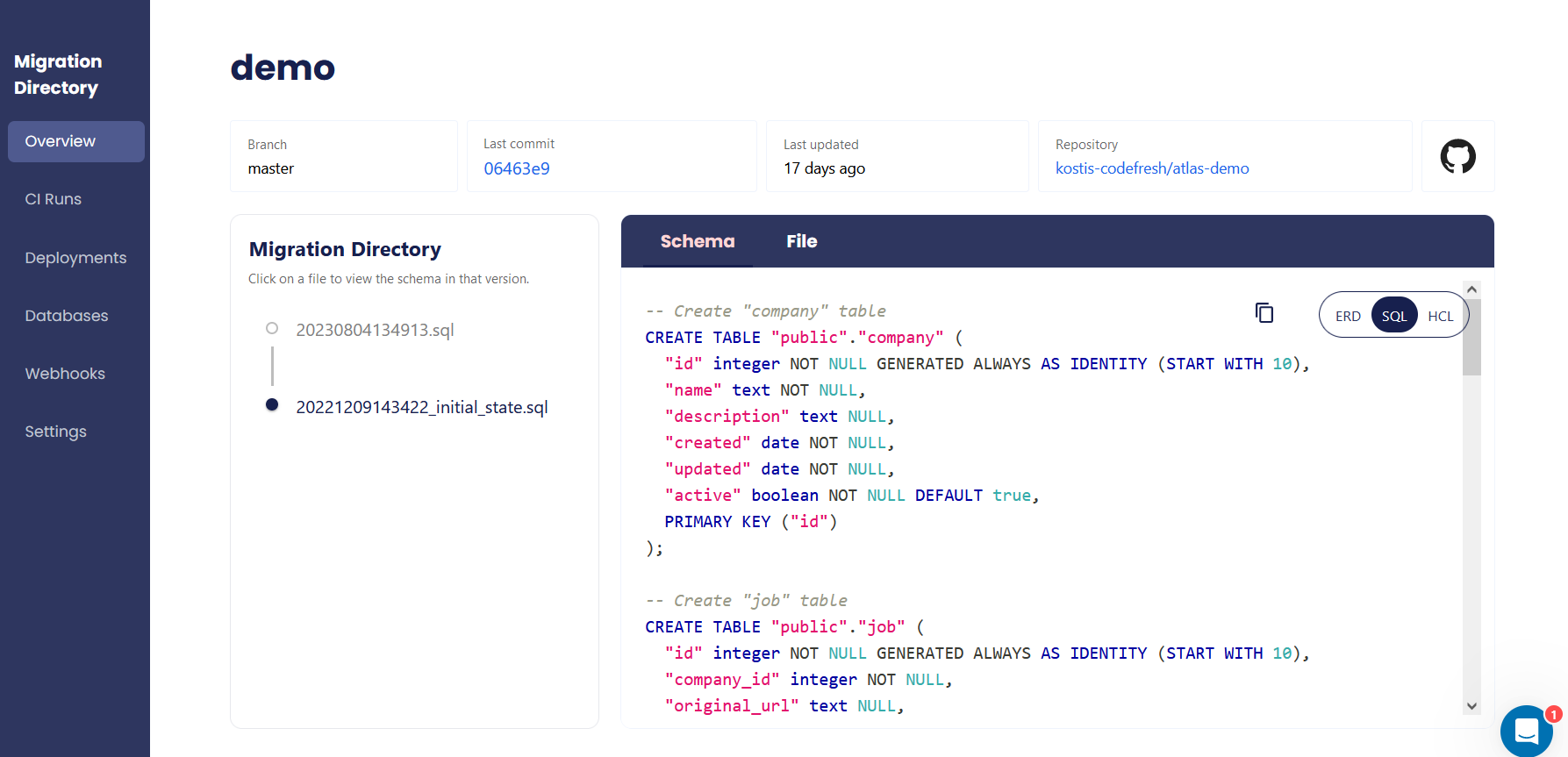
Task: Select the initial_state.sql version dot
Action: (x=272, y=404)
